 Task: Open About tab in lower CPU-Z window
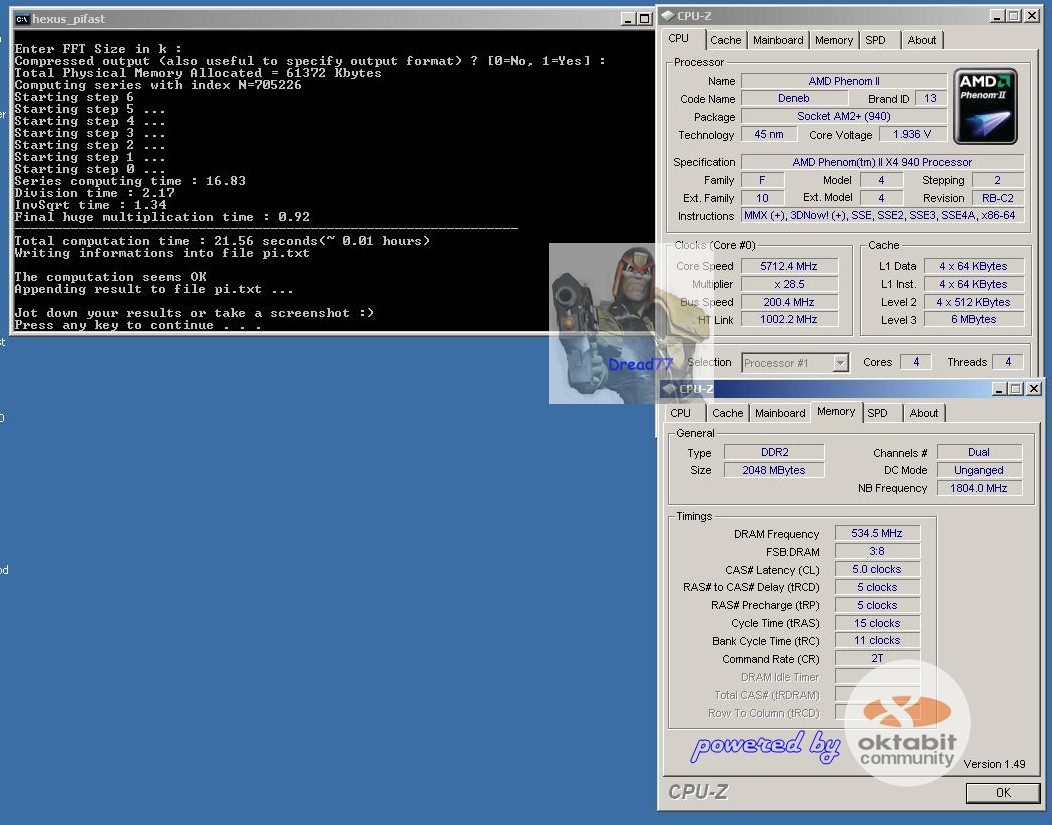924,413
